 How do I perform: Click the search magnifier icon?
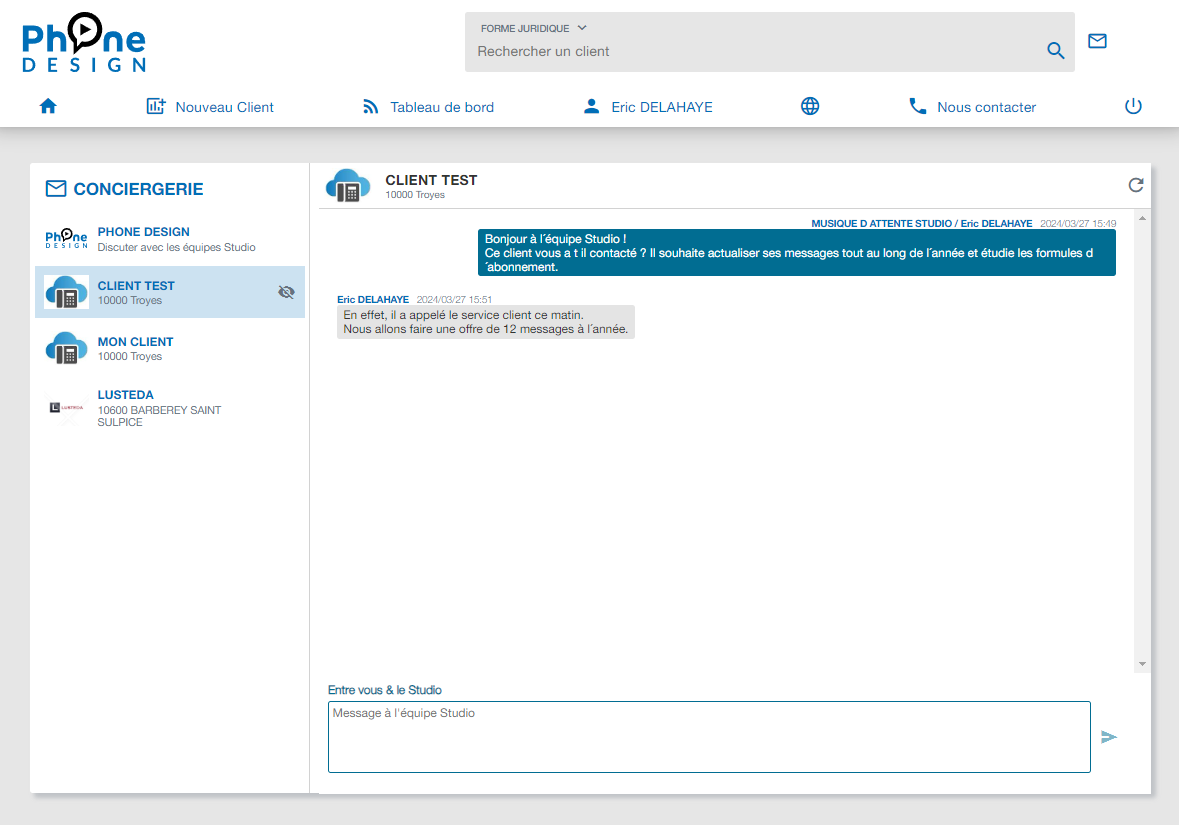pos(1055,51)
